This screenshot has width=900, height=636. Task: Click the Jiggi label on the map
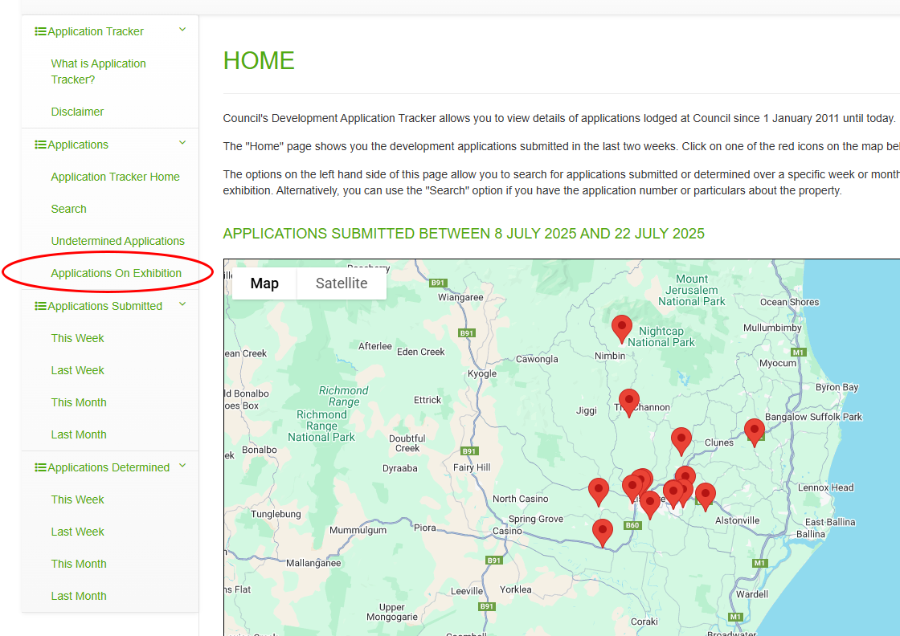click(x=587, y=411)
